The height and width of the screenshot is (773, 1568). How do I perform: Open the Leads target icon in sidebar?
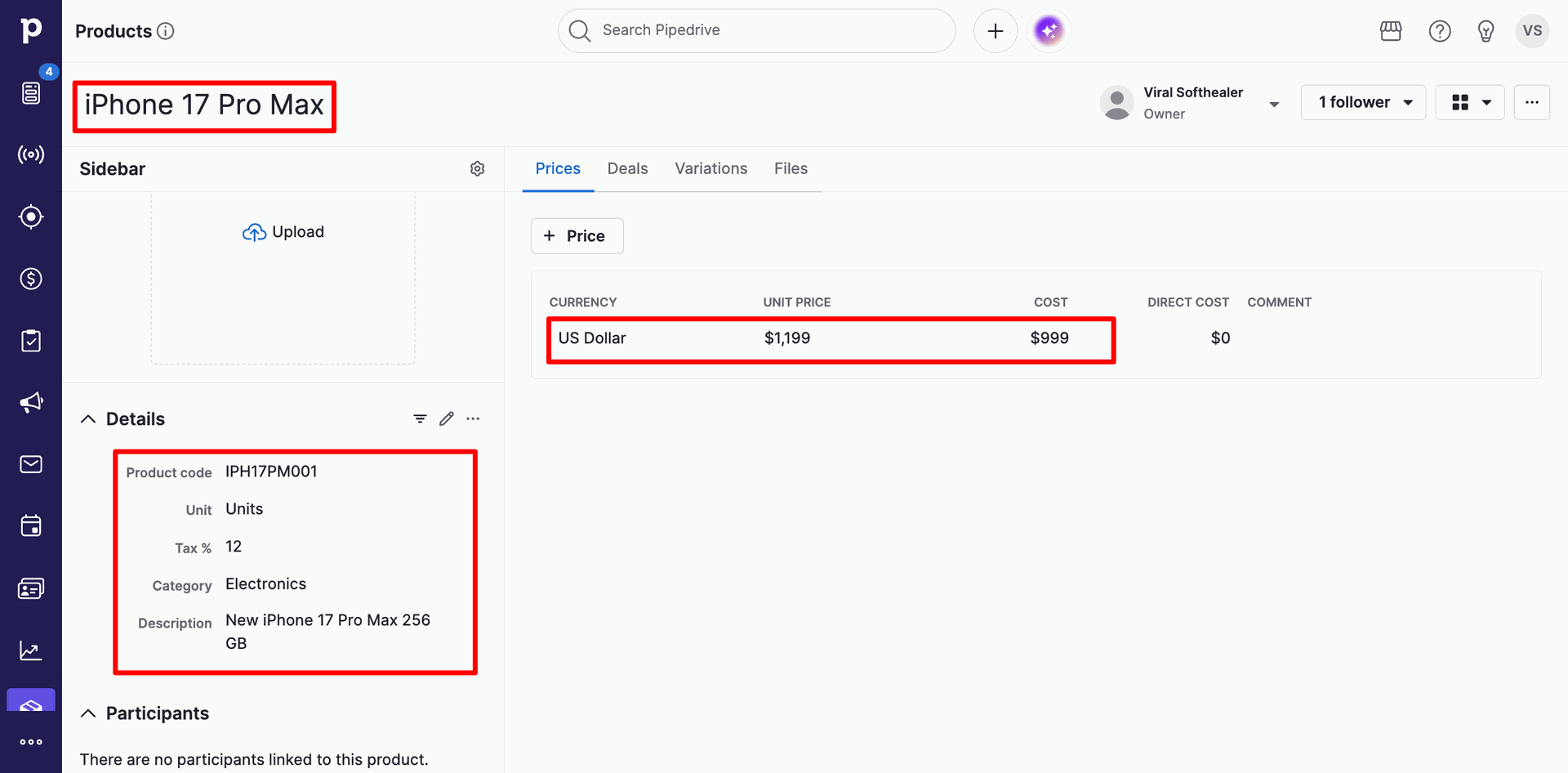coord(31,217)
